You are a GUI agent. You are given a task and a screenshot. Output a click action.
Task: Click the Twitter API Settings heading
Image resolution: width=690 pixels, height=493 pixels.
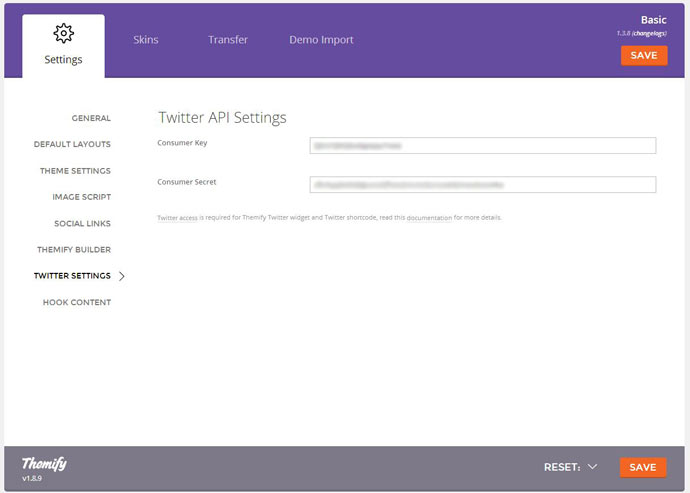pyautogui.click(x=222, y=118)
